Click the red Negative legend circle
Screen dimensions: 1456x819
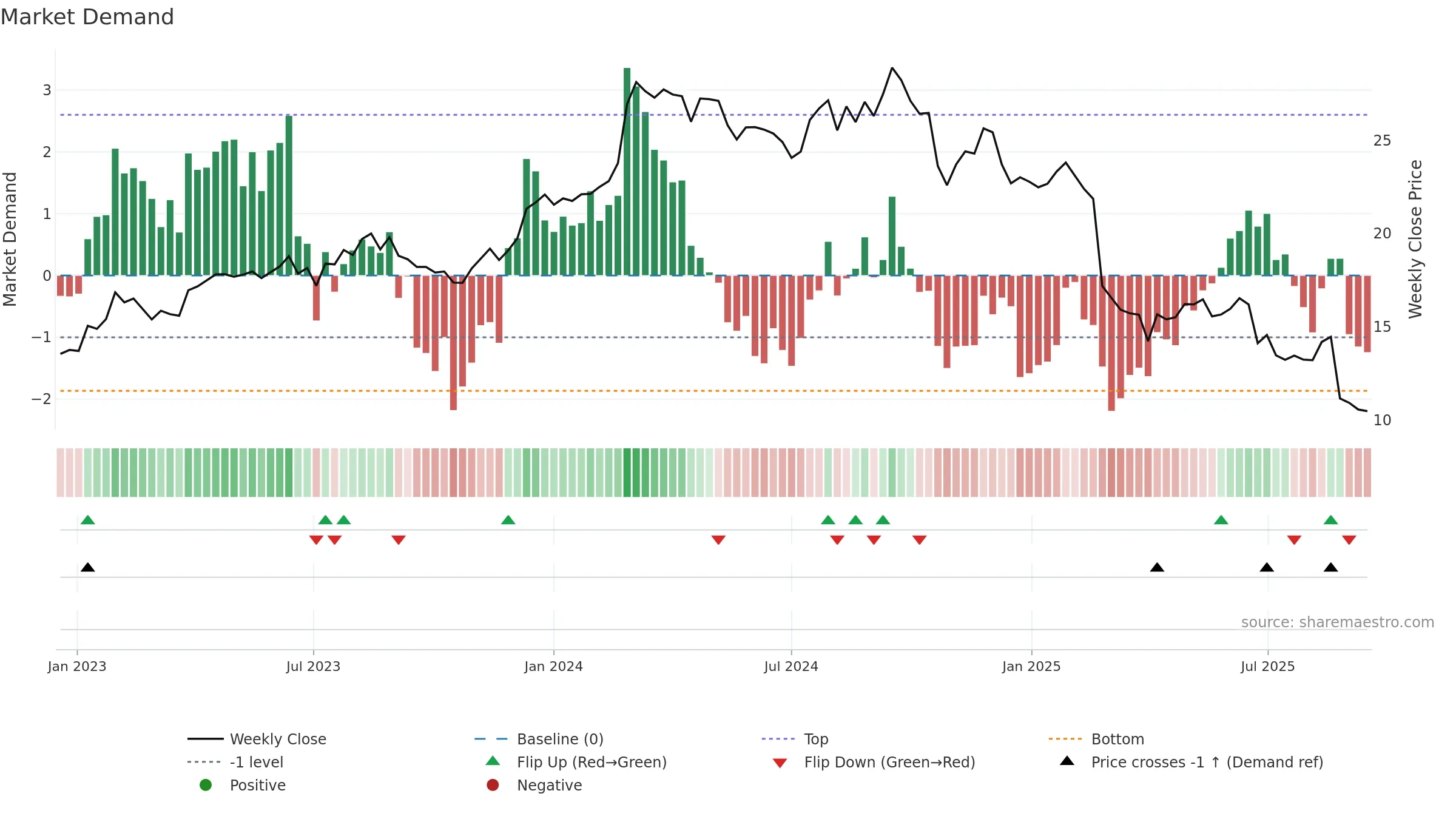493,785
